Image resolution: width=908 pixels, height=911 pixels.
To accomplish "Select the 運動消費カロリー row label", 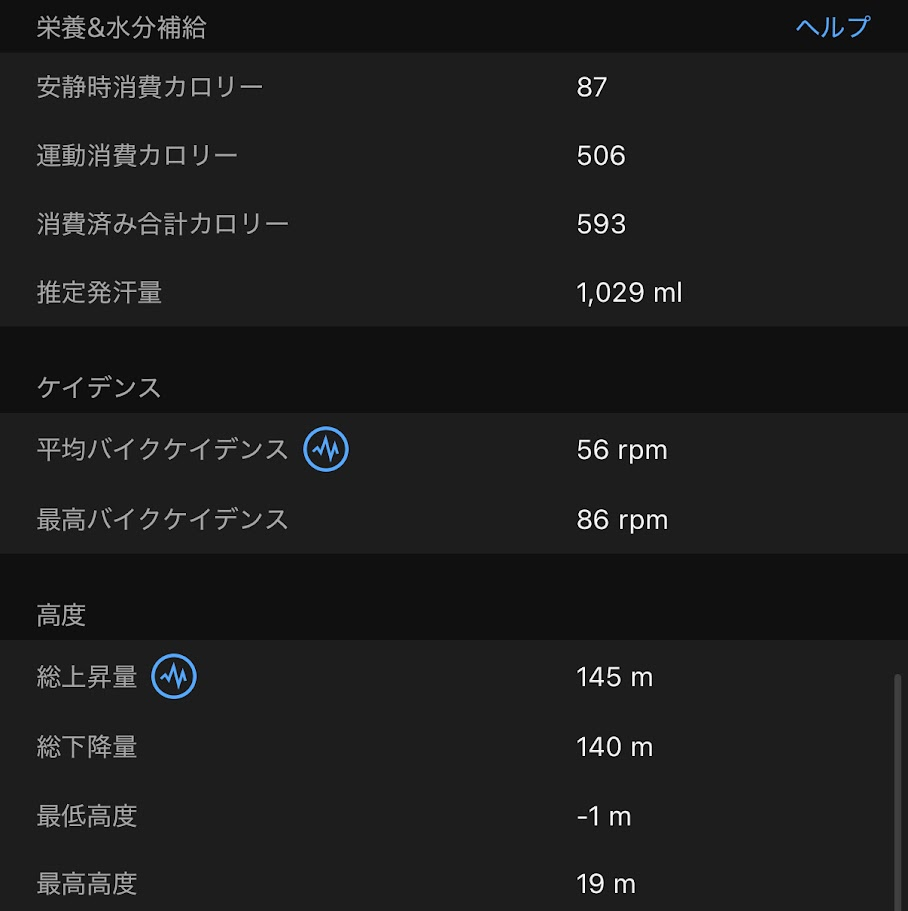I will (x=137, y=156).
